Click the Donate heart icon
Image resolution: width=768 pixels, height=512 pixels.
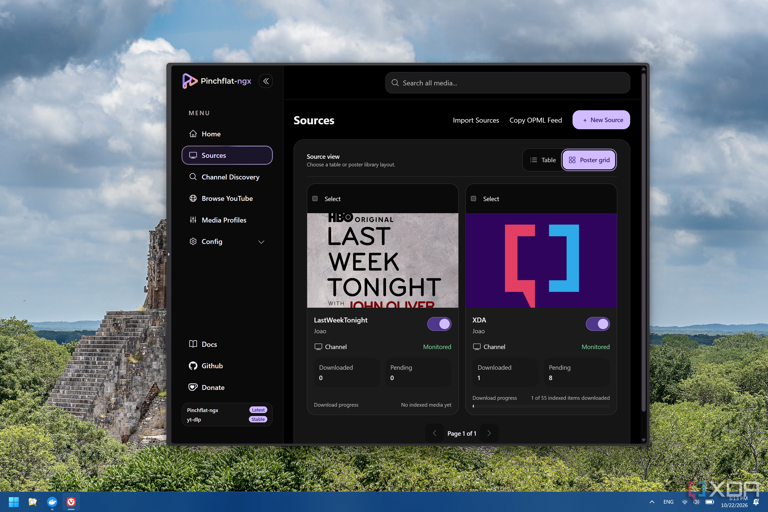pos(193,387)
